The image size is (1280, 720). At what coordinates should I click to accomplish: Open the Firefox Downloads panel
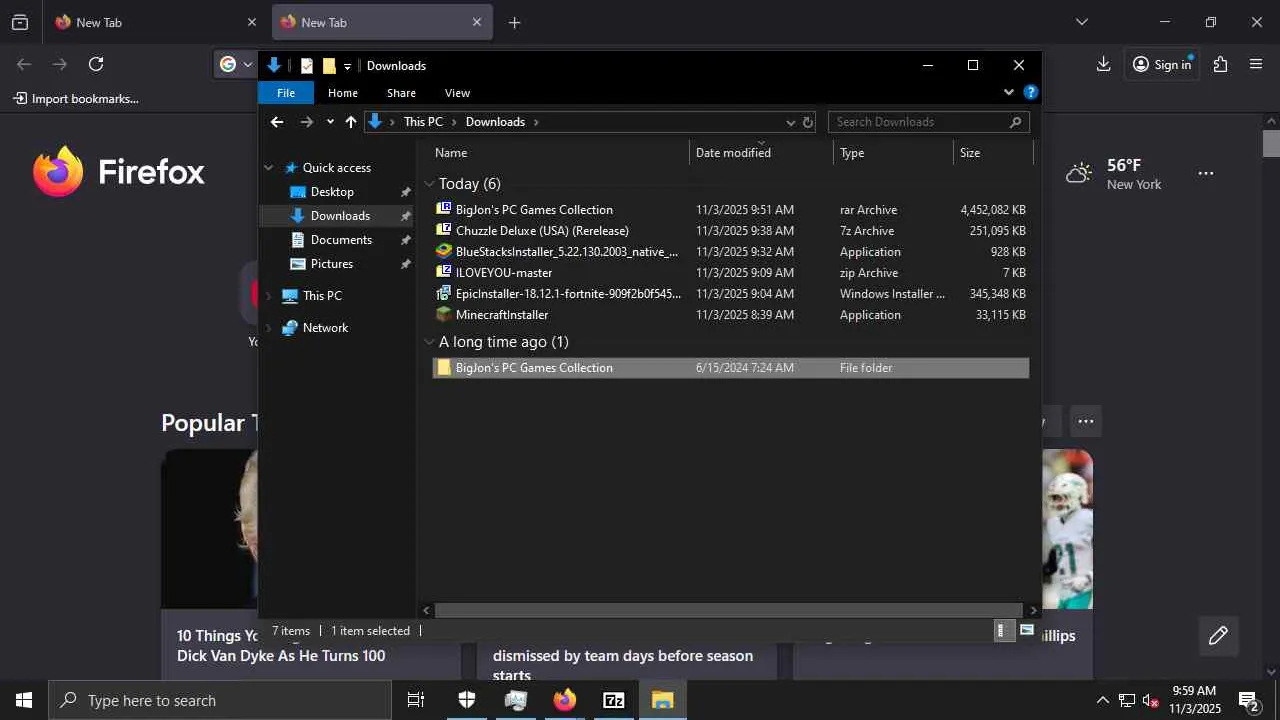point(1103,64)
